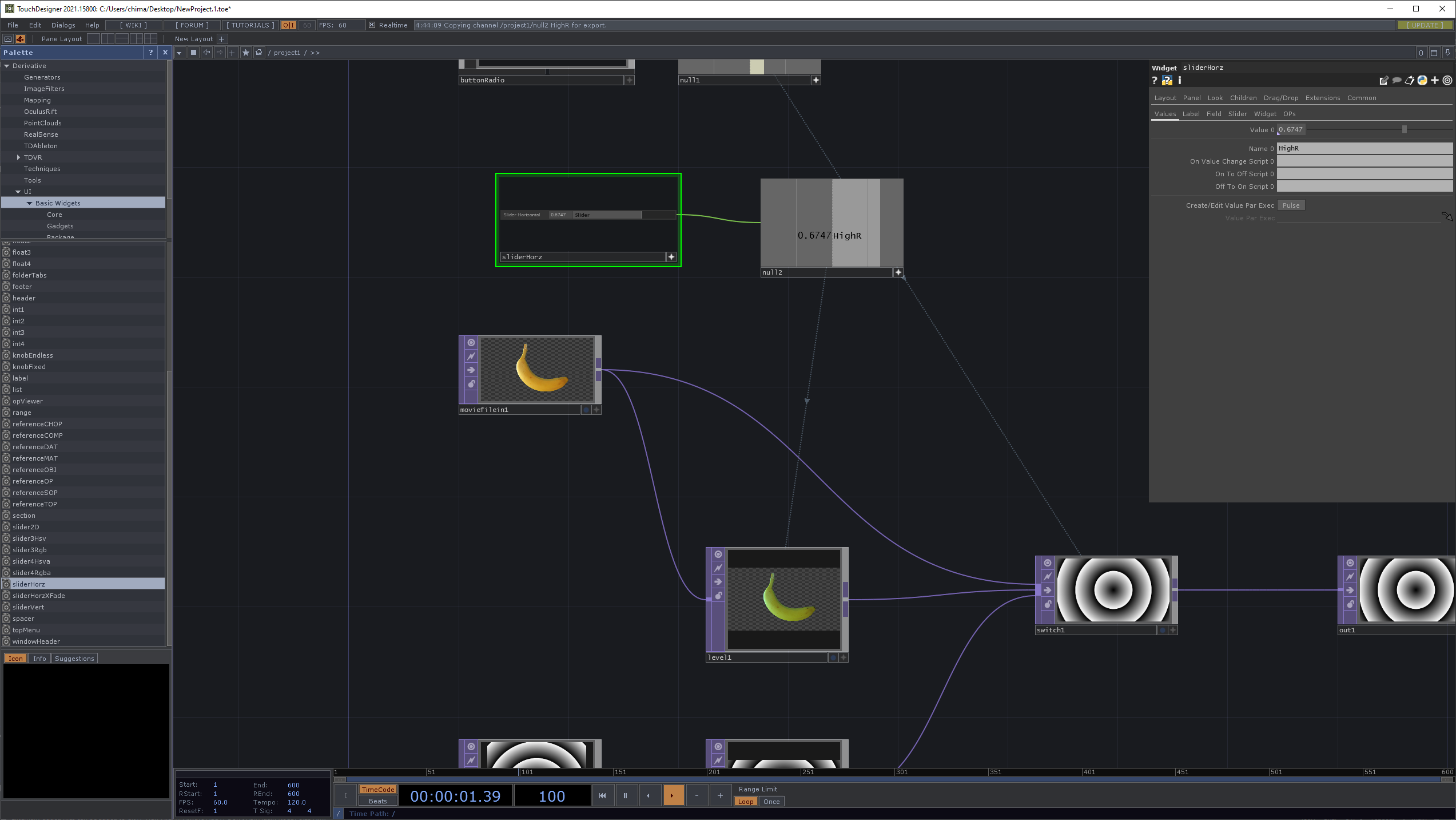This screenshot has height=820, width=1456.
Task: Click the home network icon in the path bar
Action: [259, 53]
